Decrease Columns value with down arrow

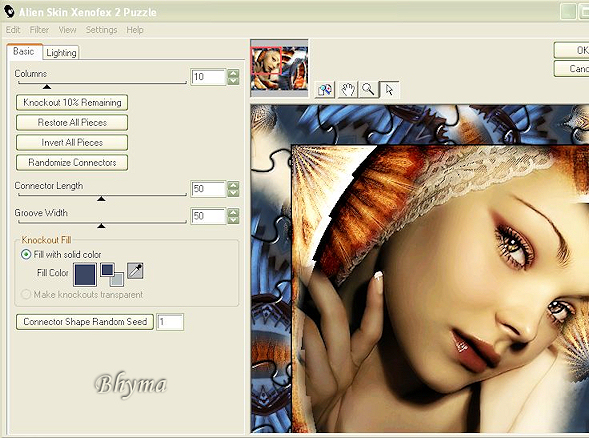(233, 81)
